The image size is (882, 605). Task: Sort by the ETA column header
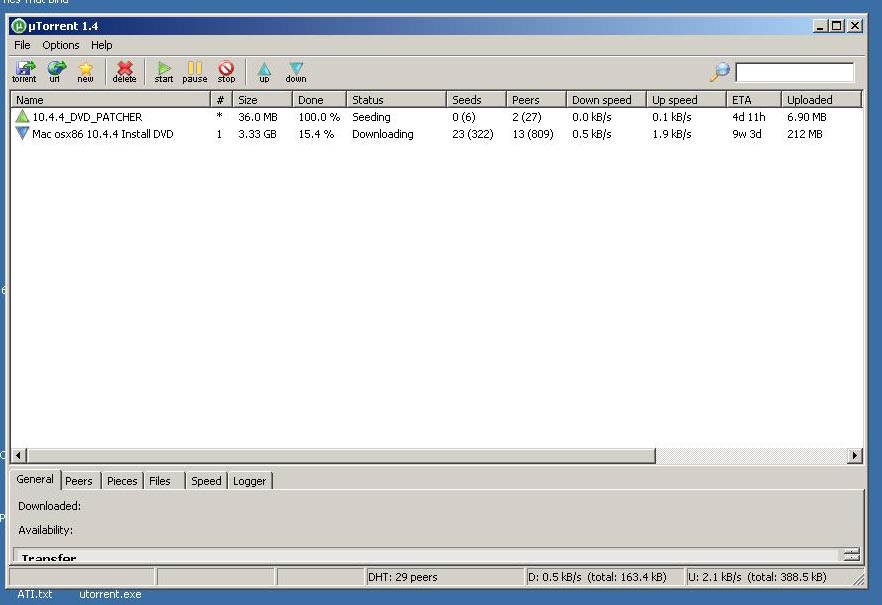[754, 100]
